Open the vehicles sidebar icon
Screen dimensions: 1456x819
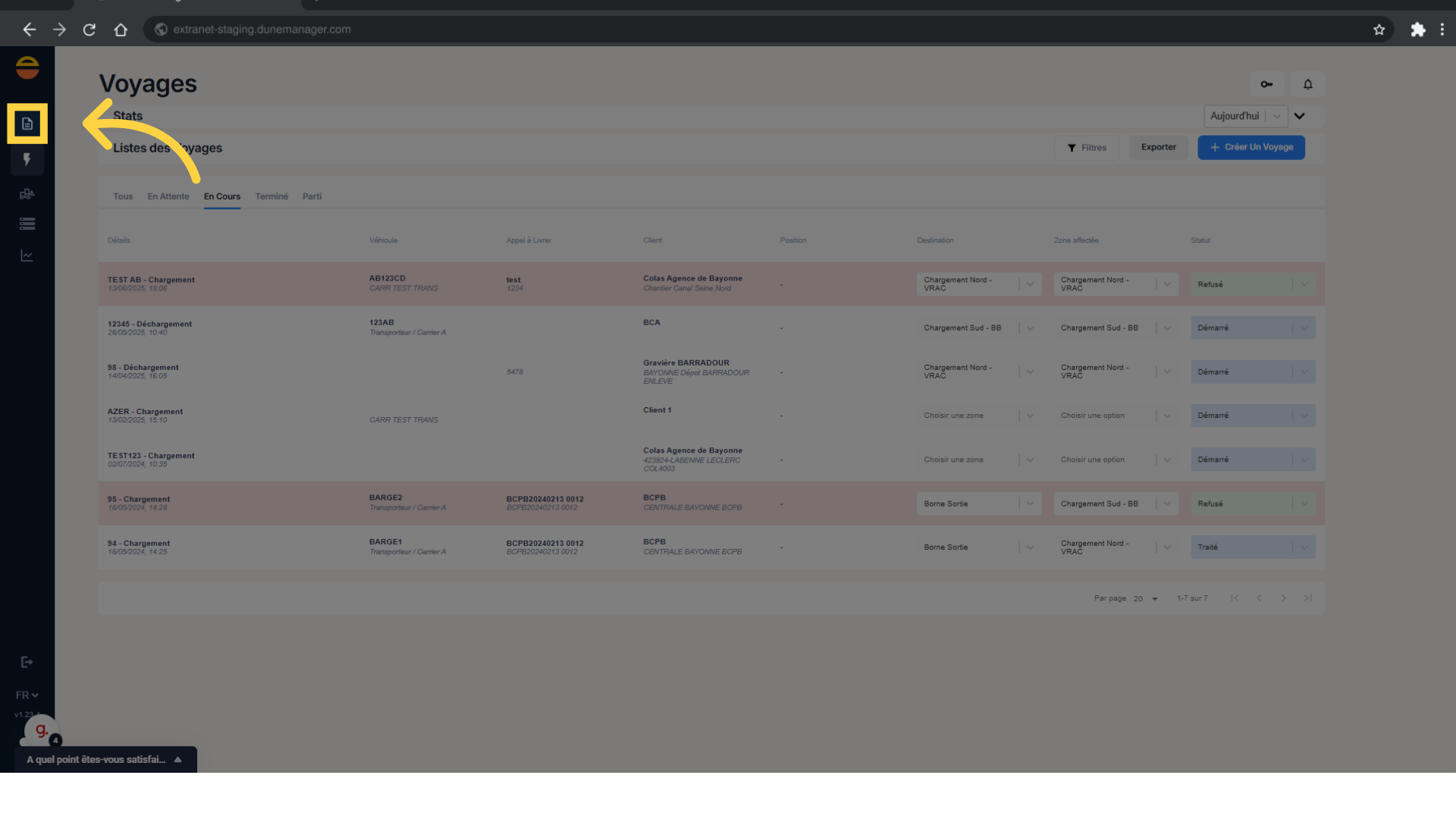pos(27,194)
